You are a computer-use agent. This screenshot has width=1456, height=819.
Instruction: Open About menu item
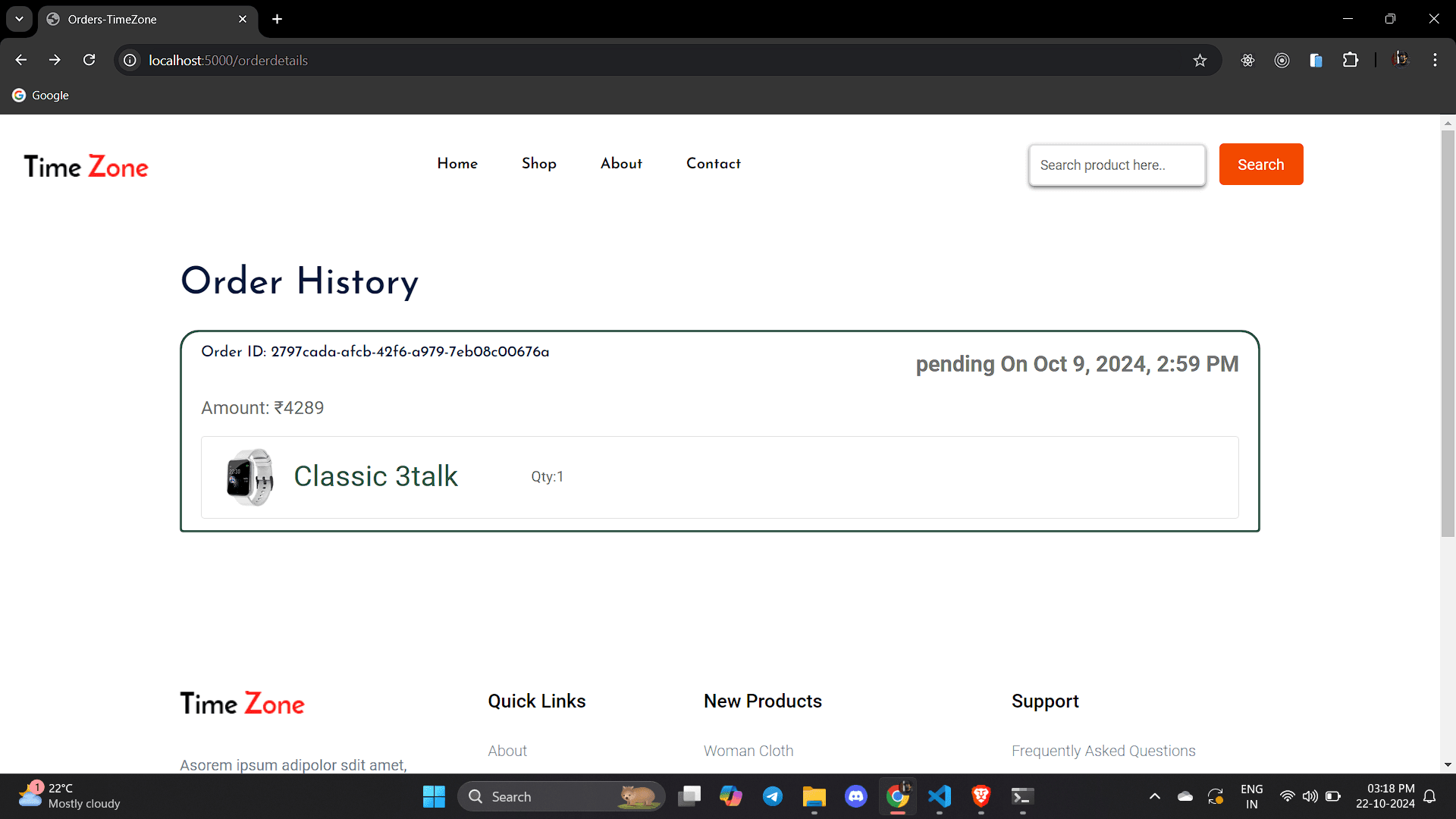pos(621,163)
